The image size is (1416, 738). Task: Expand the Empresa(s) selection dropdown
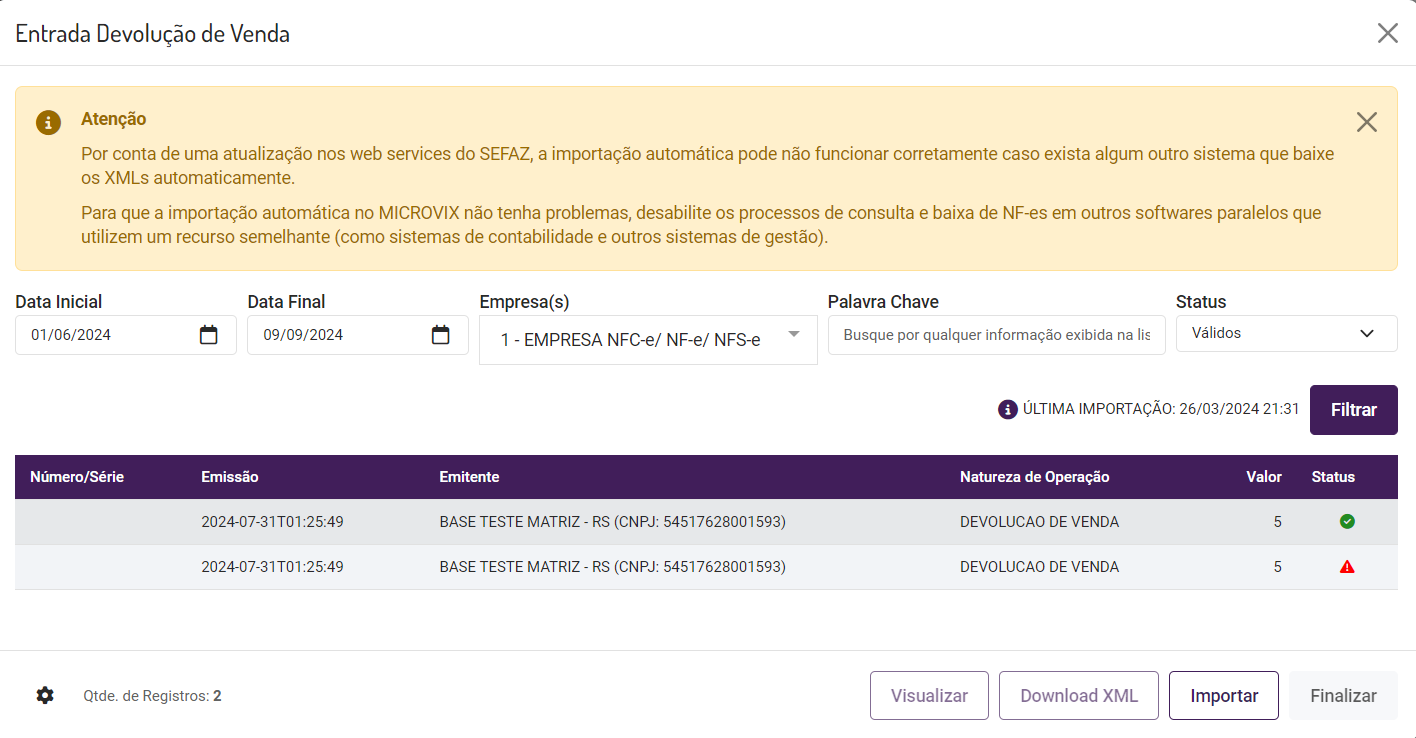pyautogui.click(x=794, y=339)
